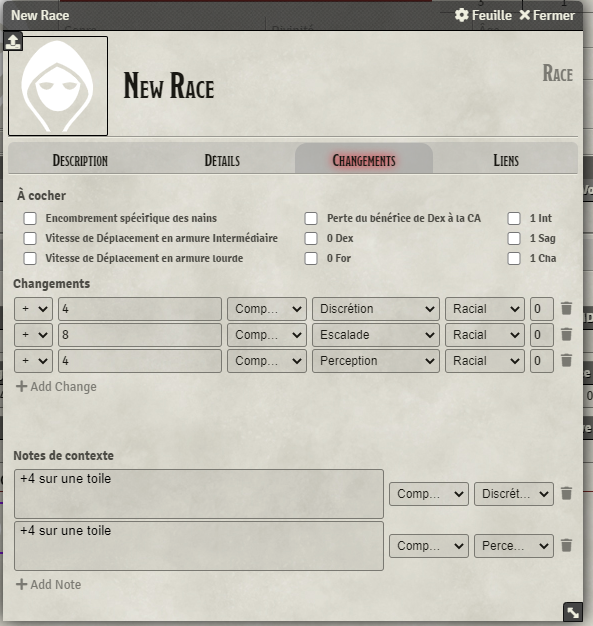Delete the Escalade change row trash icon
This screenshot has height=626, width=593.
[x=566, y=335]
